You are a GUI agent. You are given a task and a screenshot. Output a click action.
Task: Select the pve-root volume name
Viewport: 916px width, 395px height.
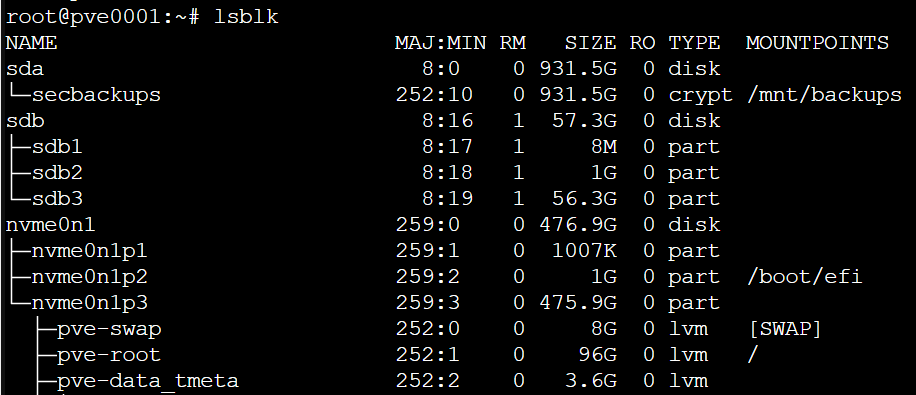tap(109, 355)
